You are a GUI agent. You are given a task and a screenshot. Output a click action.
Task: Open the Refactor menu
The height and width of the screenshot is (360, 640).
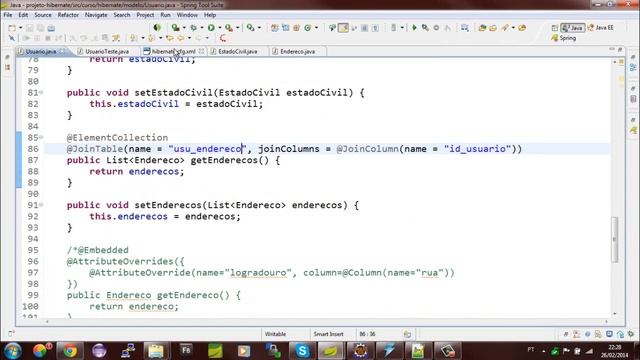tap(68, 15)
